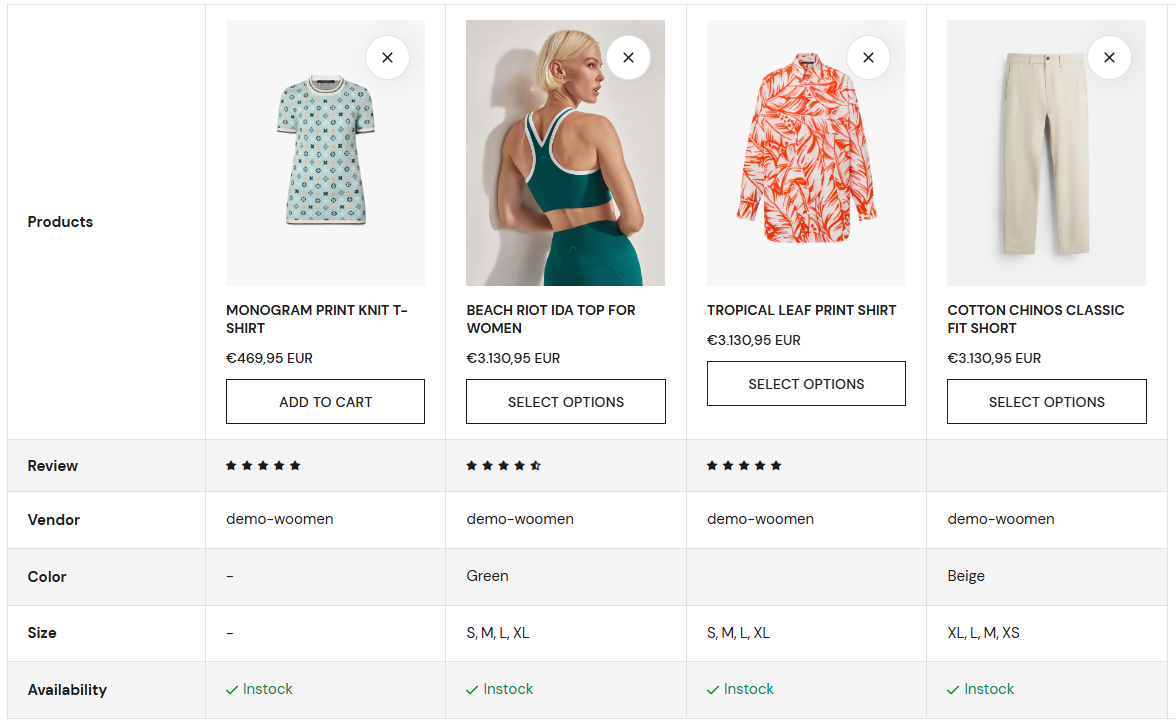Click the Monogram T-Shirt five-star rating

263,466
